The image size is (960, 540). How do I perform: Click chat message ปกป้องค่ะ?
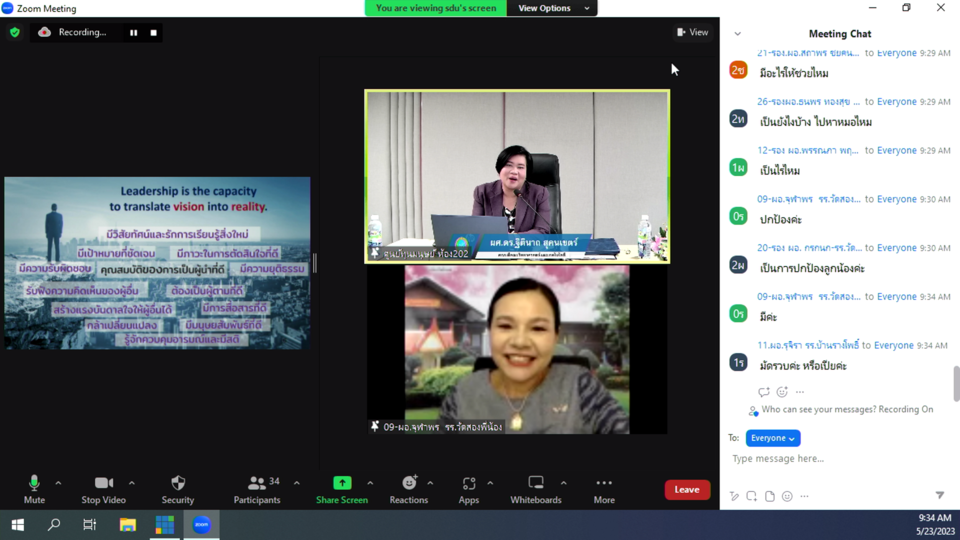[781, 220]
